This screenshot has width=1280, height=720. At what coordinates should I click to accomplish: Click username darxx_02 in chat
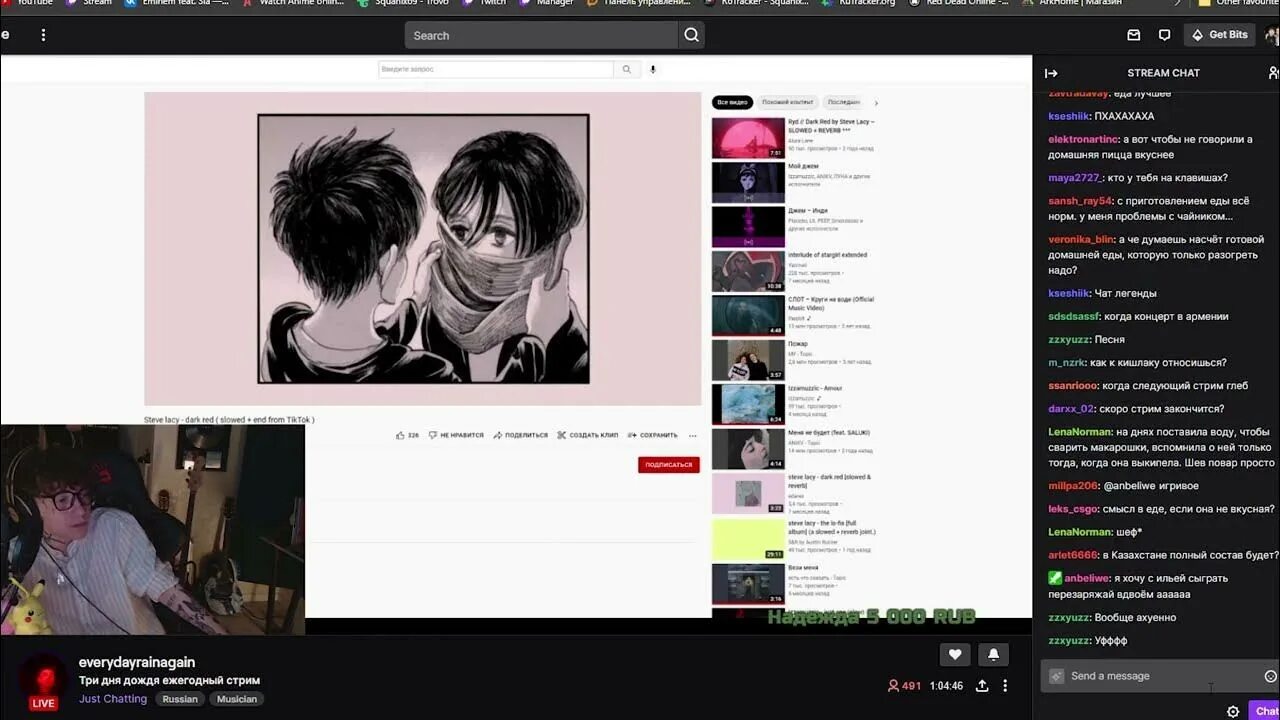pyautogui.click(x=1071, y=408)
